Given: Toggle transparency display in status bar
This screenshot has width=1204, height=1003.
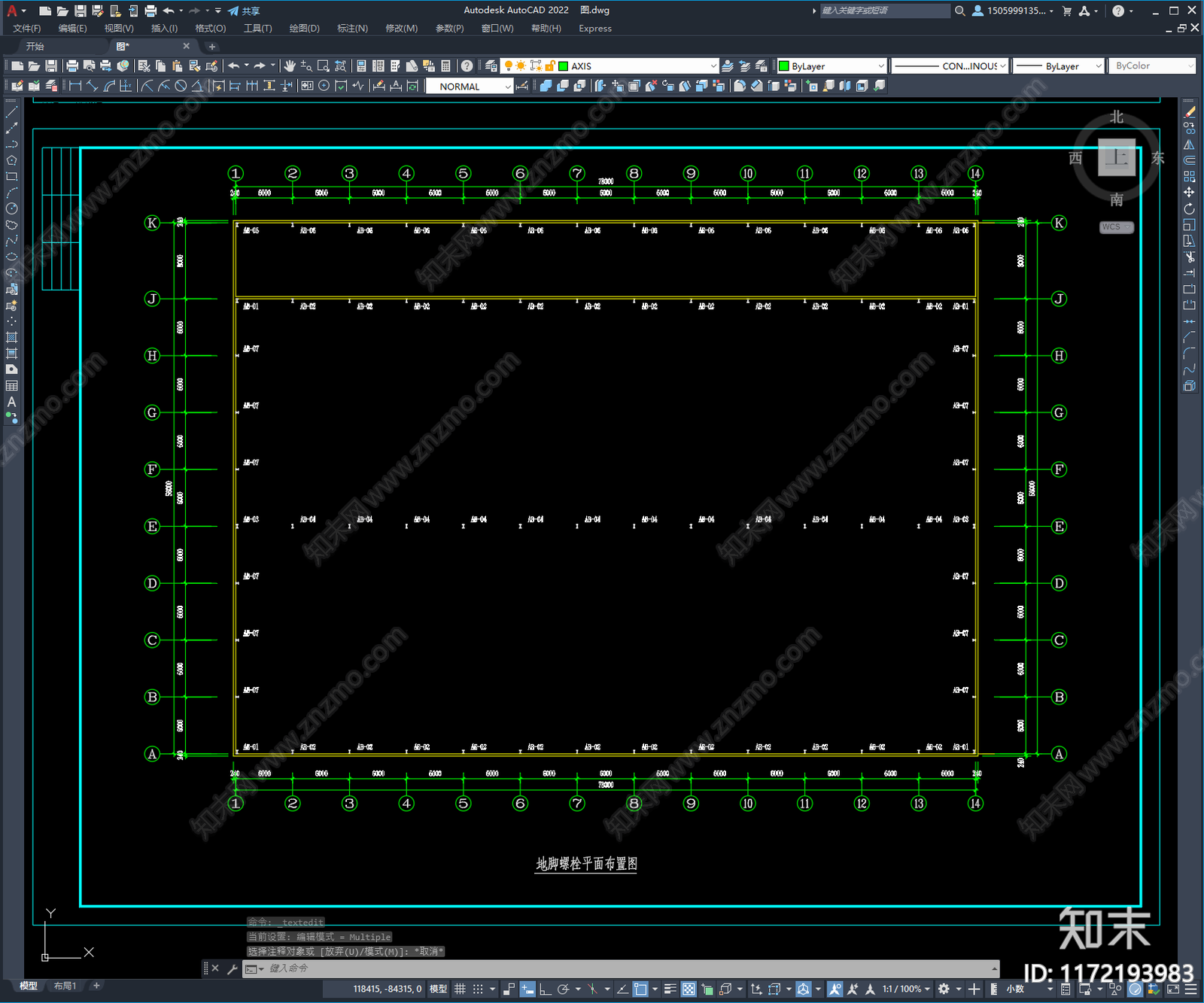Looking at the screenshot, I should [689, 989].
